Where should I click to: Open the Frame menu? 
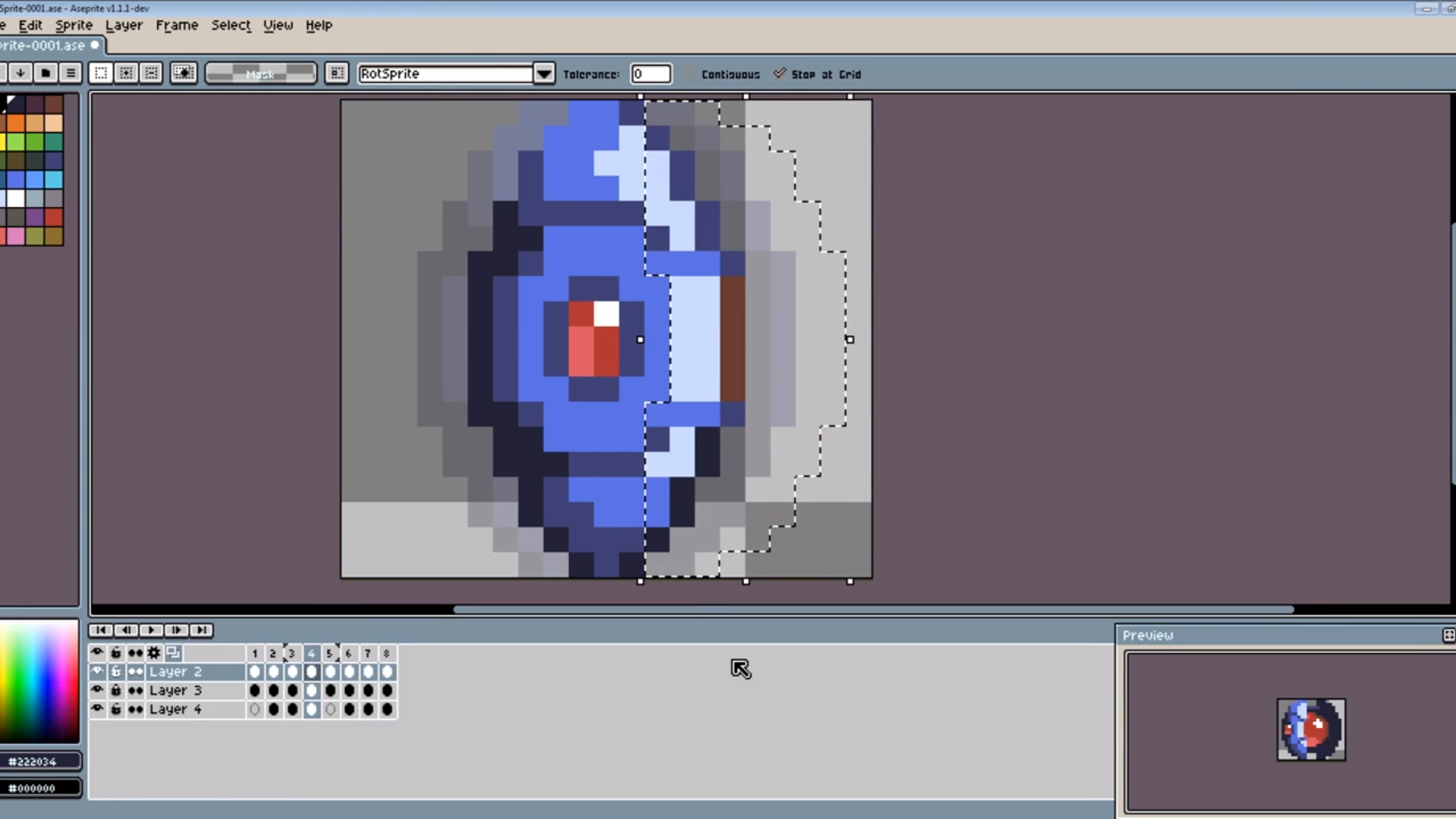177,25
